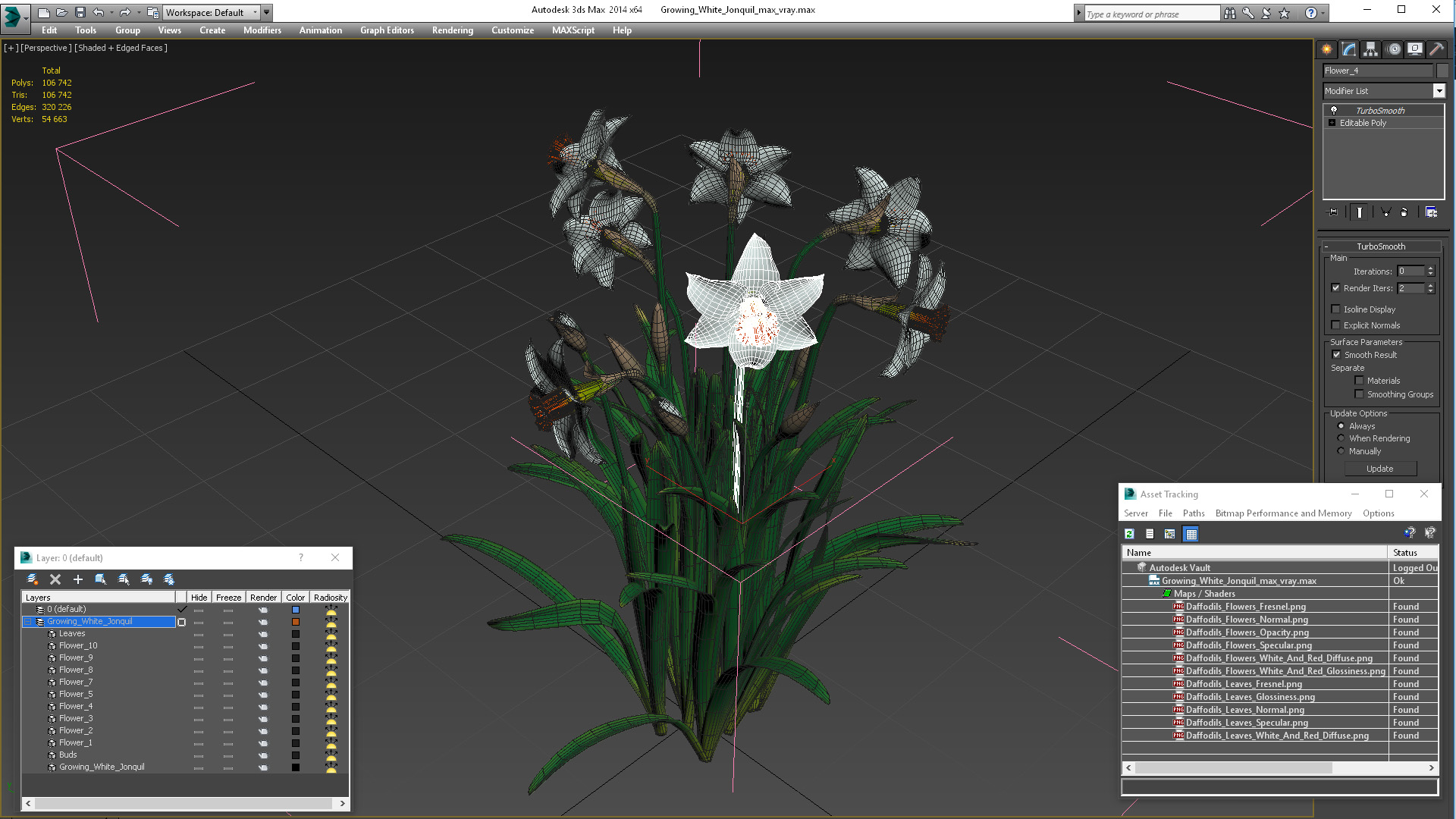Open the Create command panel tab
The height and width of the screenshot is (819, 1456).
pos(1326,49)
